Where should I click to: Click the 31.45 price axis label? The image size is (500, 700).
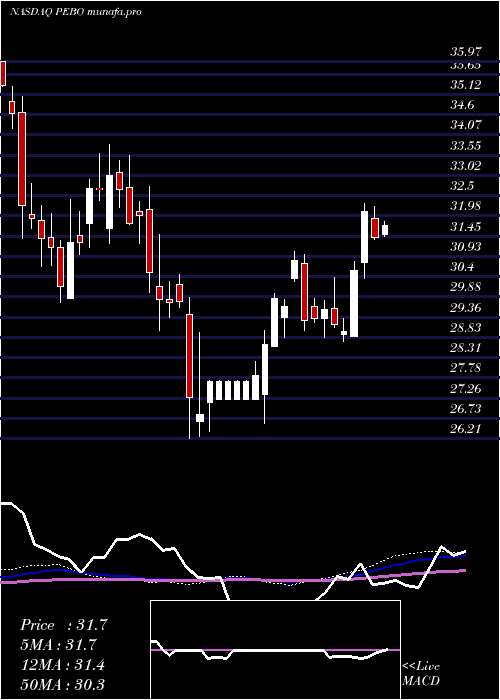click(466, 227)
